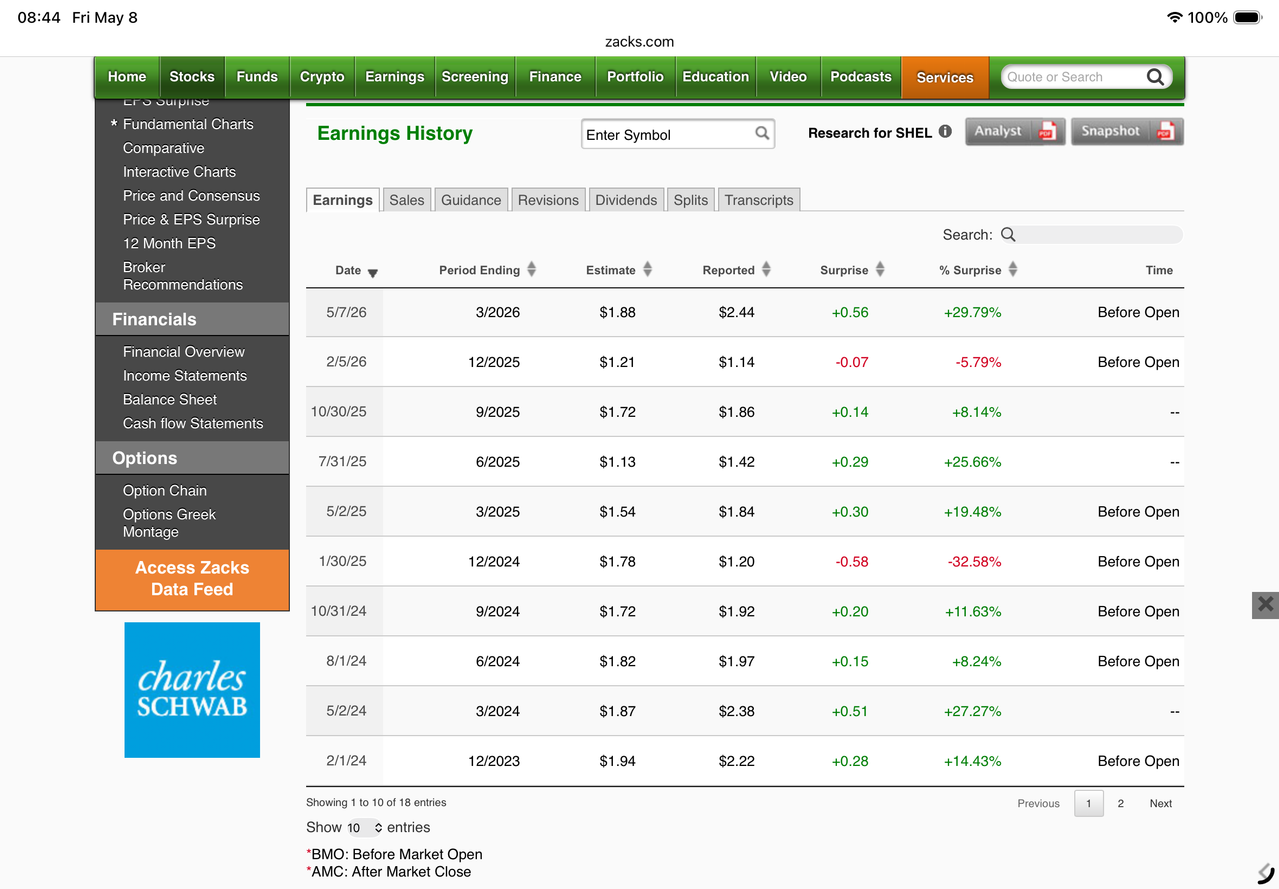
Task: Open Income Statements link
Action: coord(185,376)
